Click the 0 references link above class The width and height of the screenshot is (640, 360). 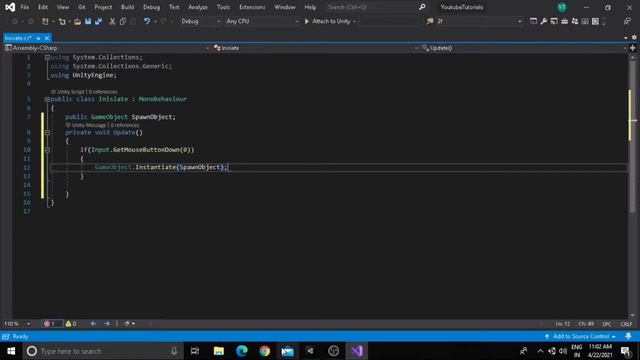coord(103,92)
